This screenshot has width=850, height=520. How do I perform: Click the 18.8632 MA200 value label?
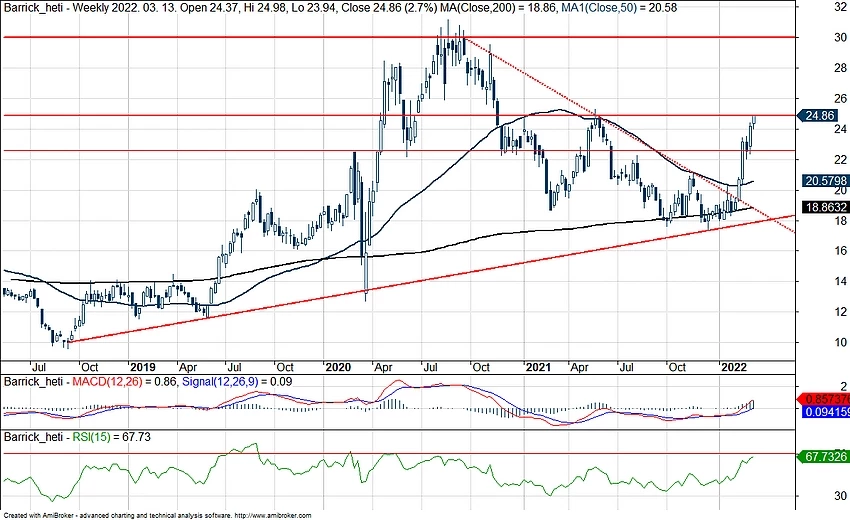pyautogui.click(x=826, y=207)
